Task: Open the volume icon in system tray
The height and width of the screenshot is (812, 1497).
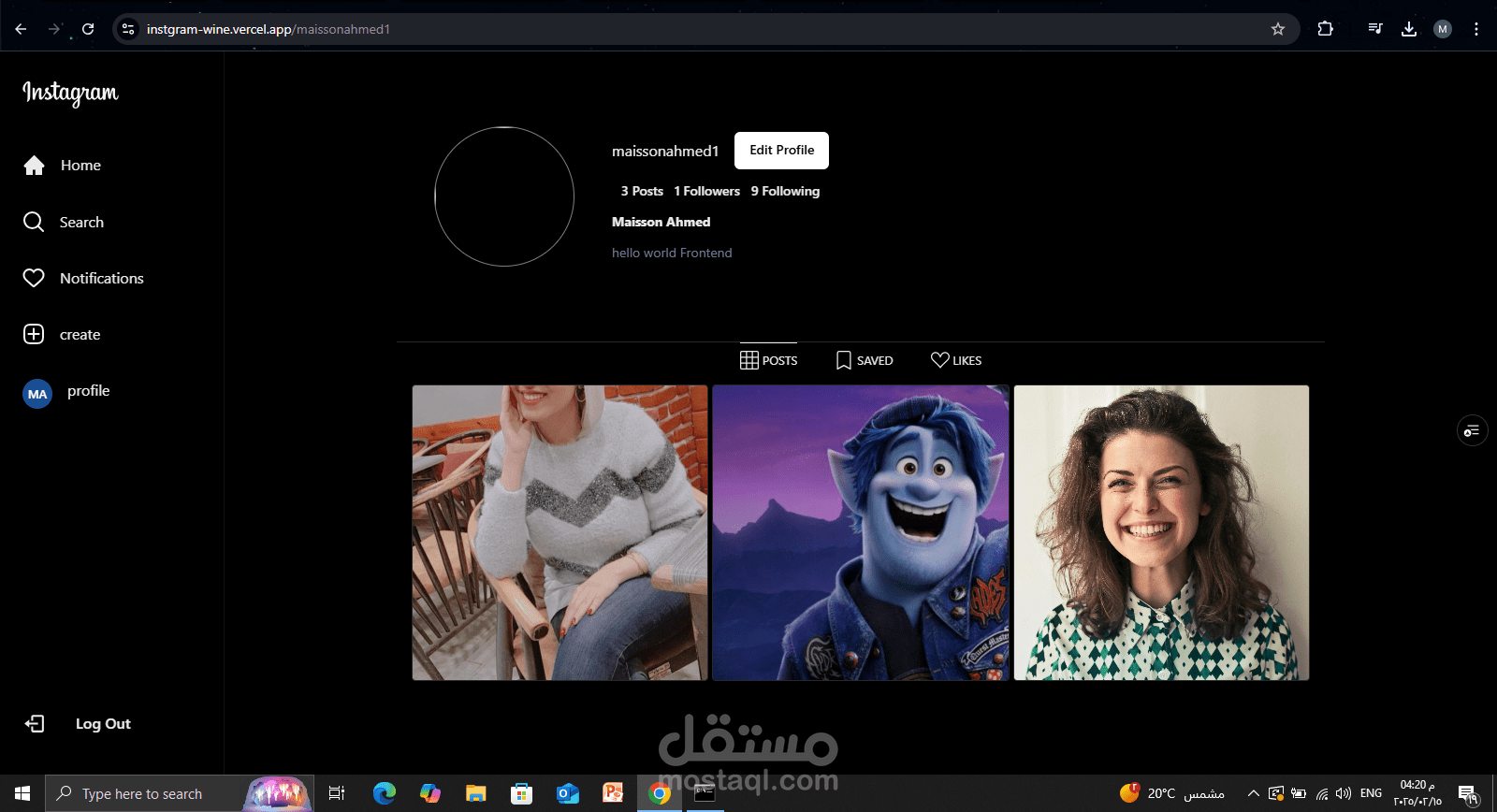Action: point(1344,793)
